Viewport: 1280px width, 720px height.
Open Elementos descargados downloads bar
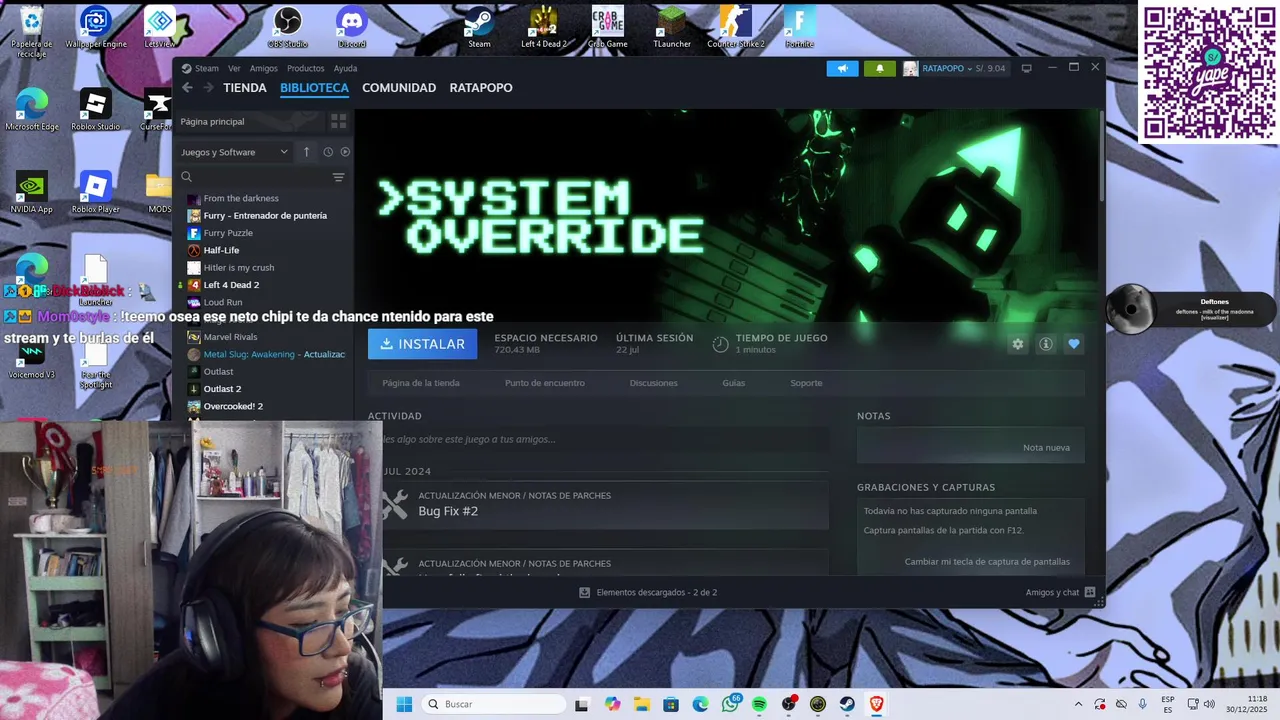[648, 592]
